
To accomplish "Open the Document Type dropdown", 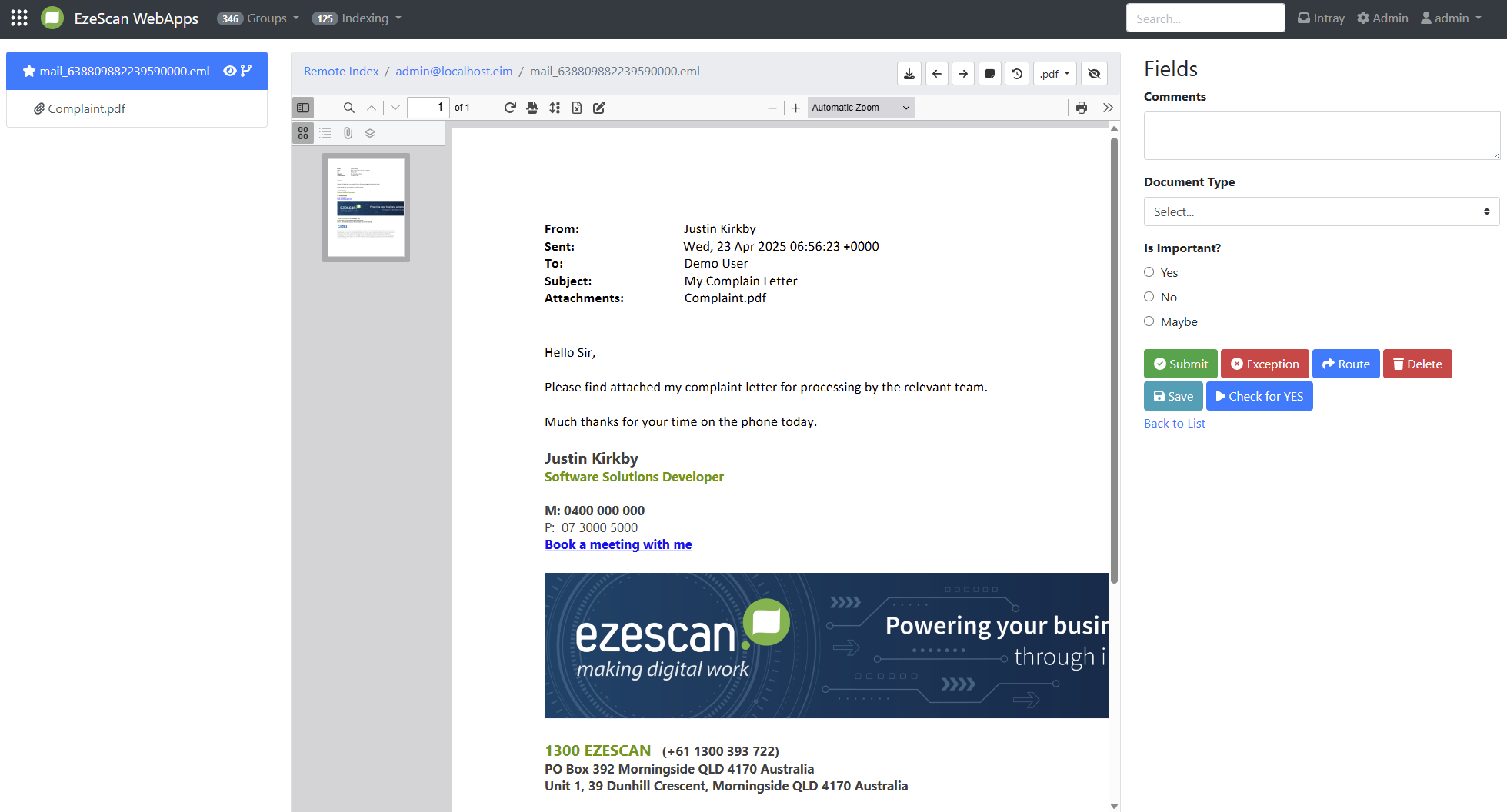I will click(1321, 211).
